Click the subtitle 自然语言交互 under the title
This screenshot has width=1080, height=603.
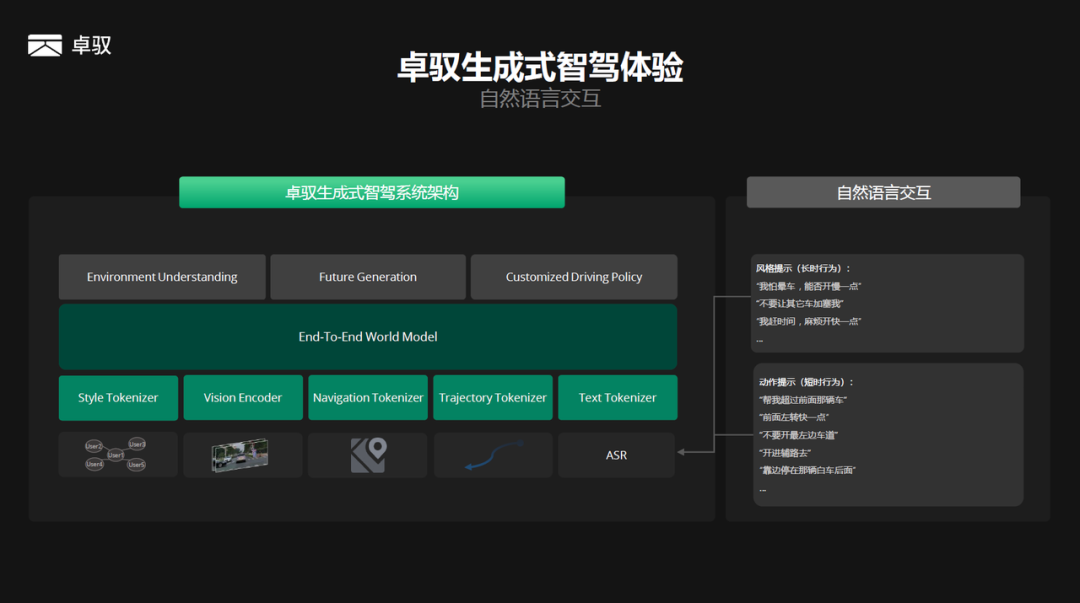pos(540,99)
